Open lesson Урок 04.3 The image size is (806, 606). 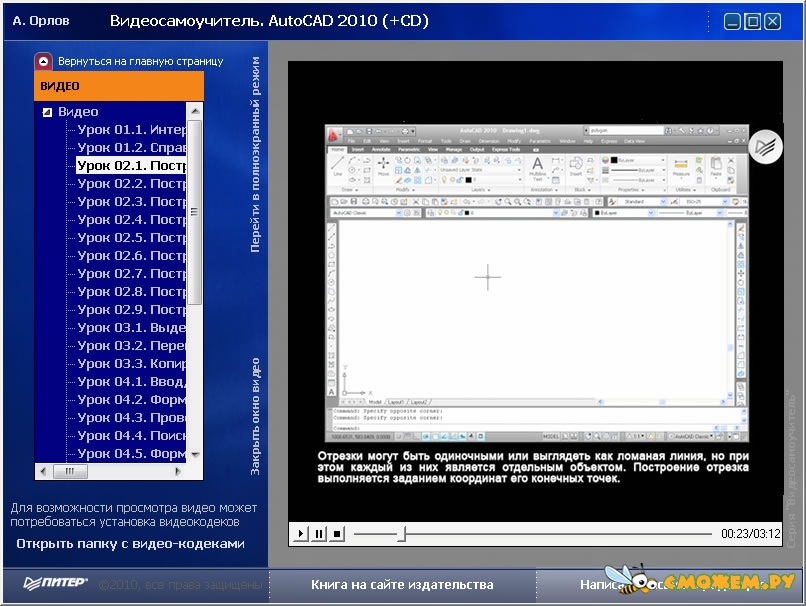[132, 417]
